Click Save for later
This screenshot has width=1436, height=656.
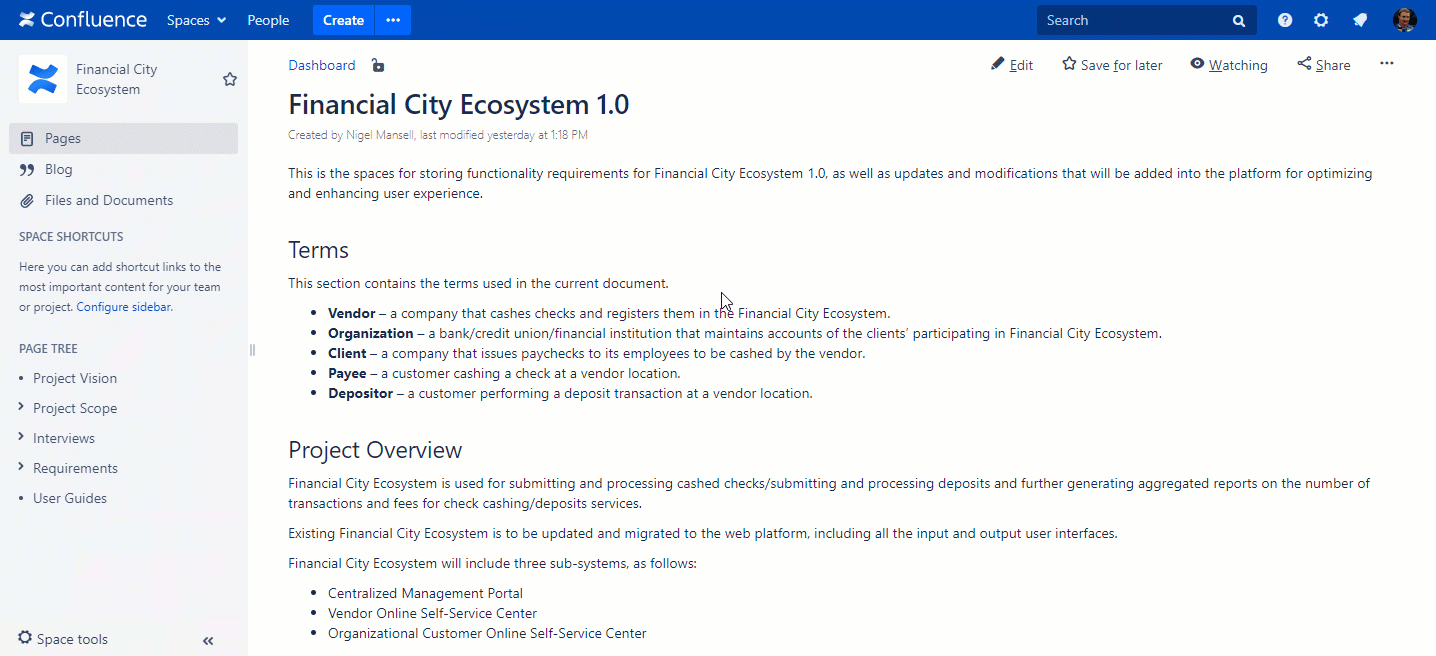click(x=1112, y=65)
